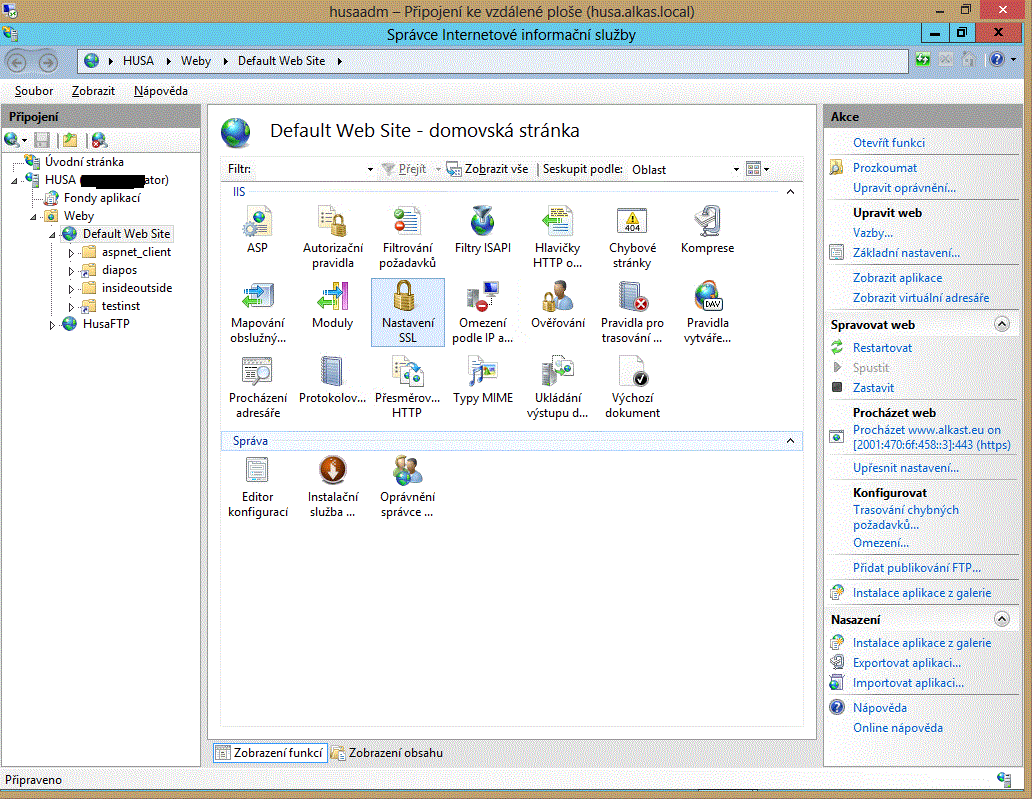Open the Výchozí dokument icon
This screenshot has width=1032, height=799.
pyautogui.click(x=632, y=373)
